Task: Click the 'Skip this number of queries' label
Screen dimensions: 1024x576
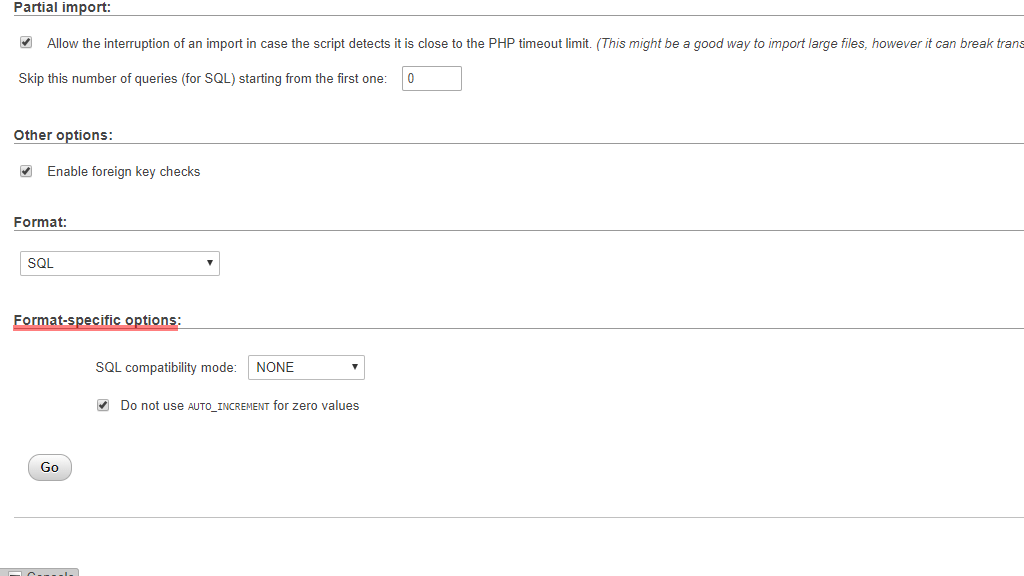Action: (203, 79)
